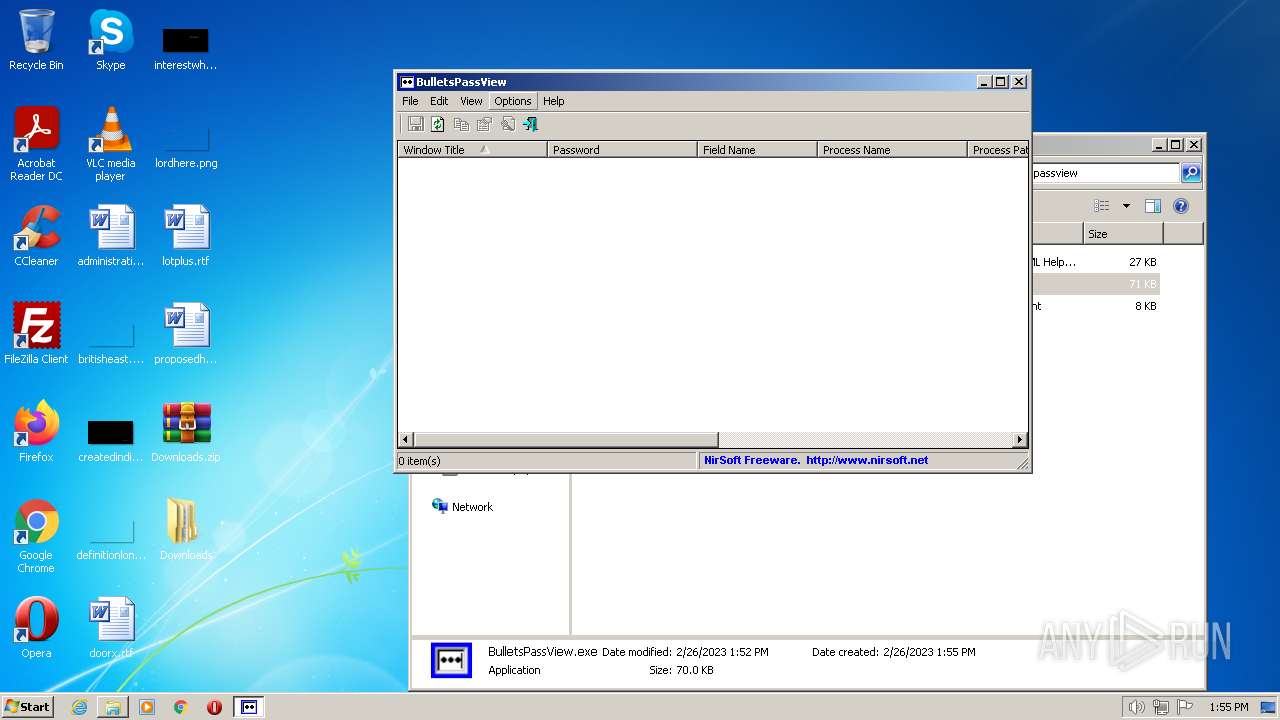1280x720 pixels.
Task: Click Internet Explorer taskbar icon
Action: (79, 707)
